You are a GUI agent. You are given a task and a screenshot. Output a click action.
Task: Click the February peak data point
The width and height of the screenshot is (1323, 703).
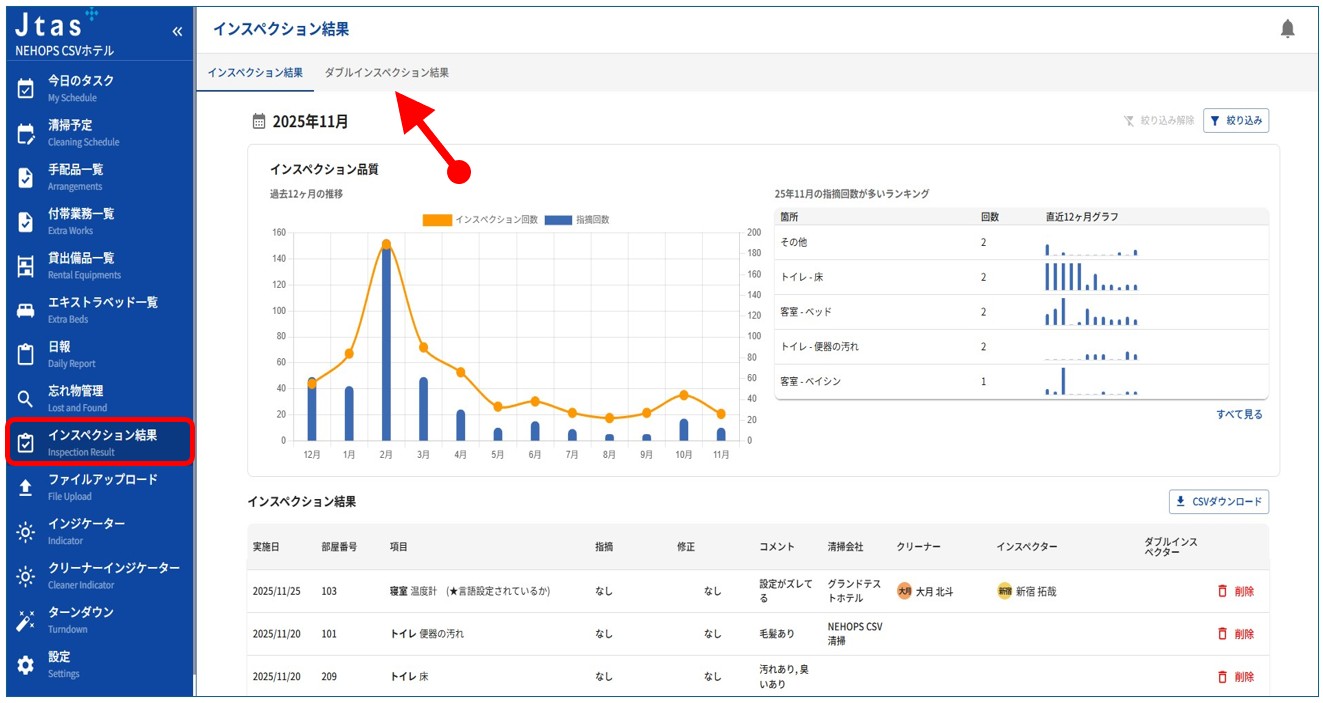point(386,244)
